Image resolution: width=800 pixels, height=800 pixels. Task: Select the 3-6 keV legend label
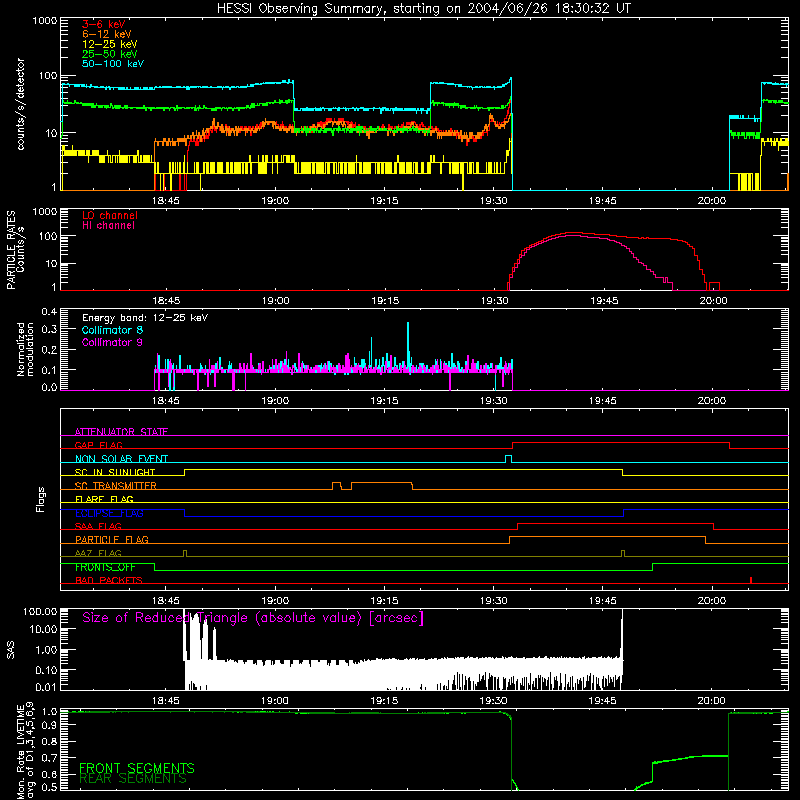pos(104,24)
